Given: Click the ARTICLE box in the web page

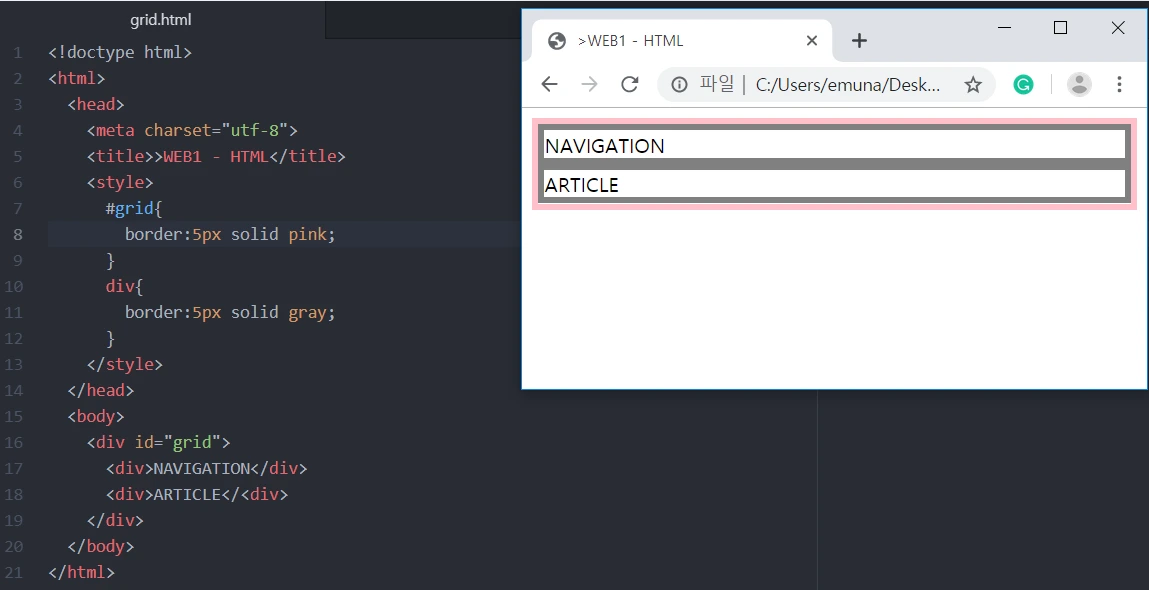Looking at the screenshot, I should (835, 184).
